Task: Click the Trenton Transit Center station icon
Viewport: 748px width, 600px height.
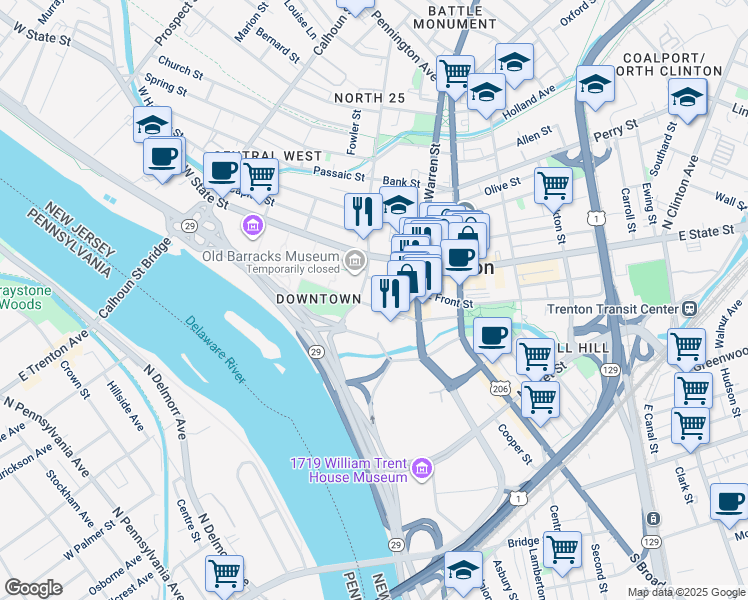Action: coord(689,309)
